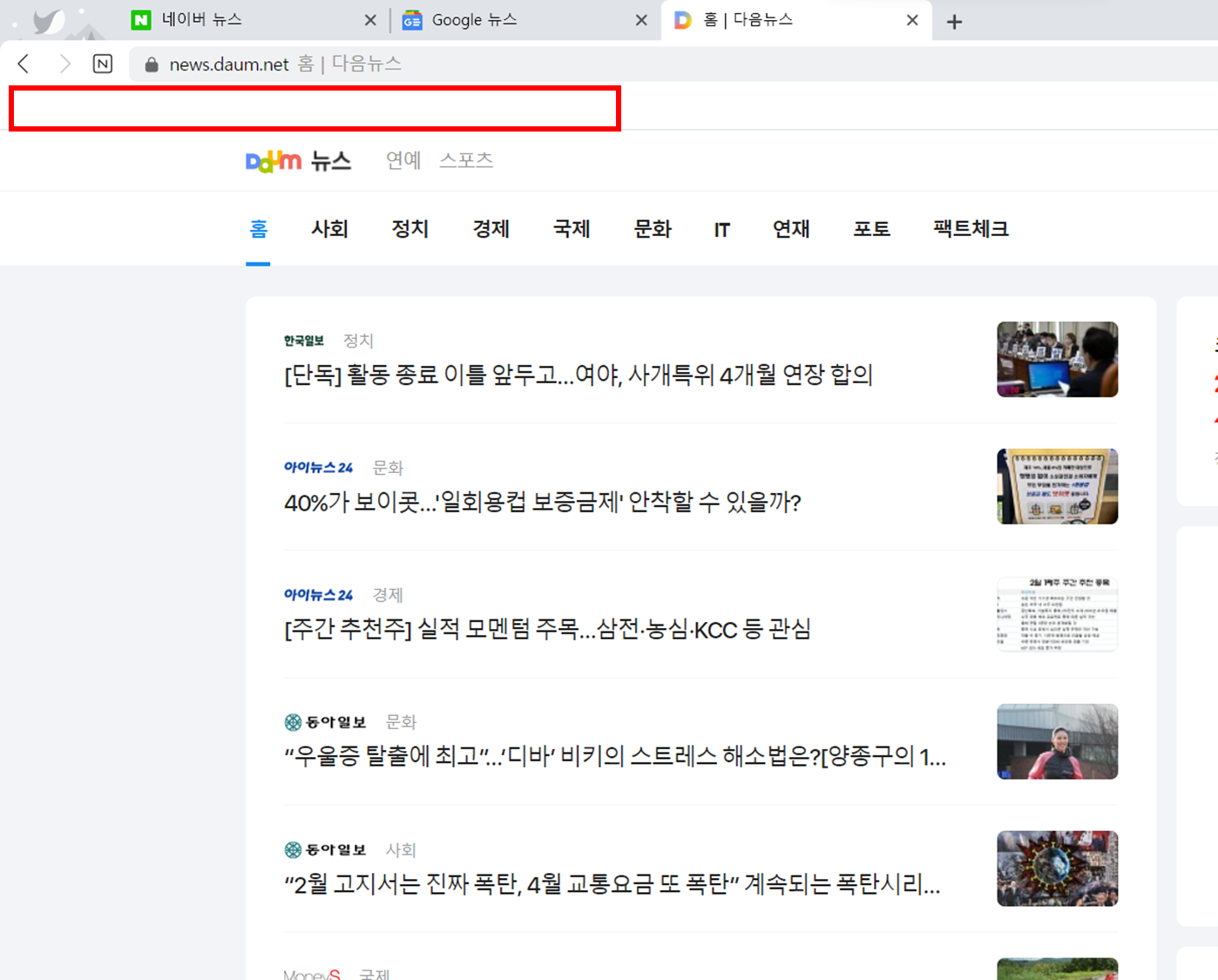
Task: Open a new tab with the plus button
Action: (955, 22)
